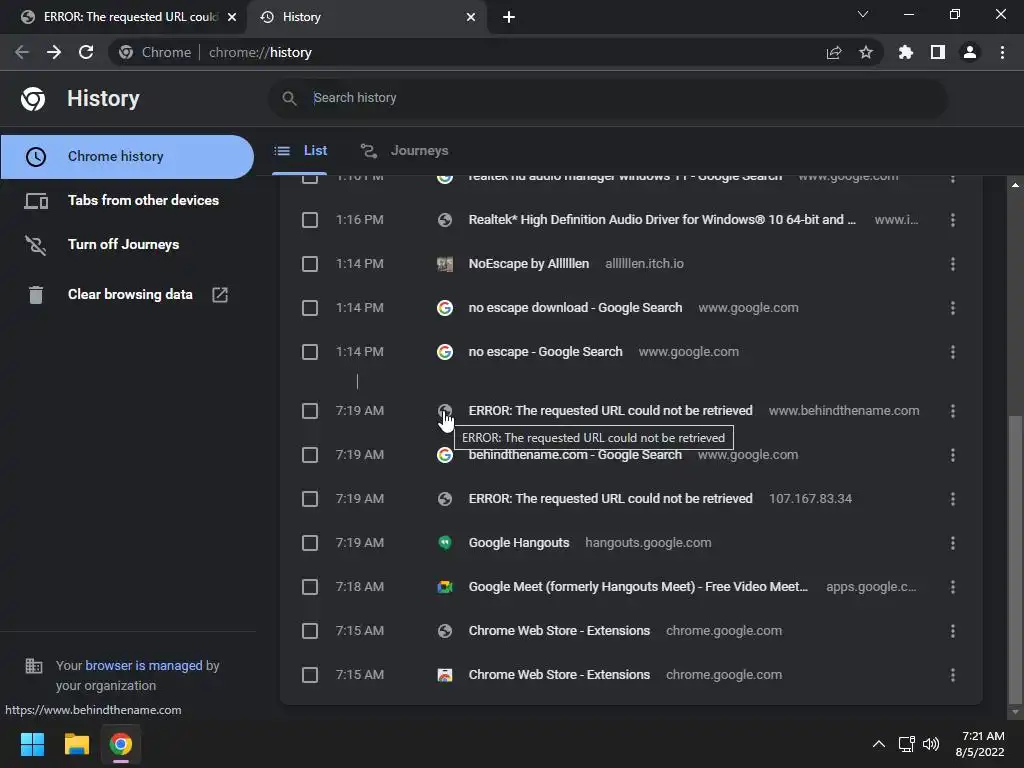This screenshot has width=1024, height=768.
Task: Show hidden system tray icons
Action: (x=879, y=744)
